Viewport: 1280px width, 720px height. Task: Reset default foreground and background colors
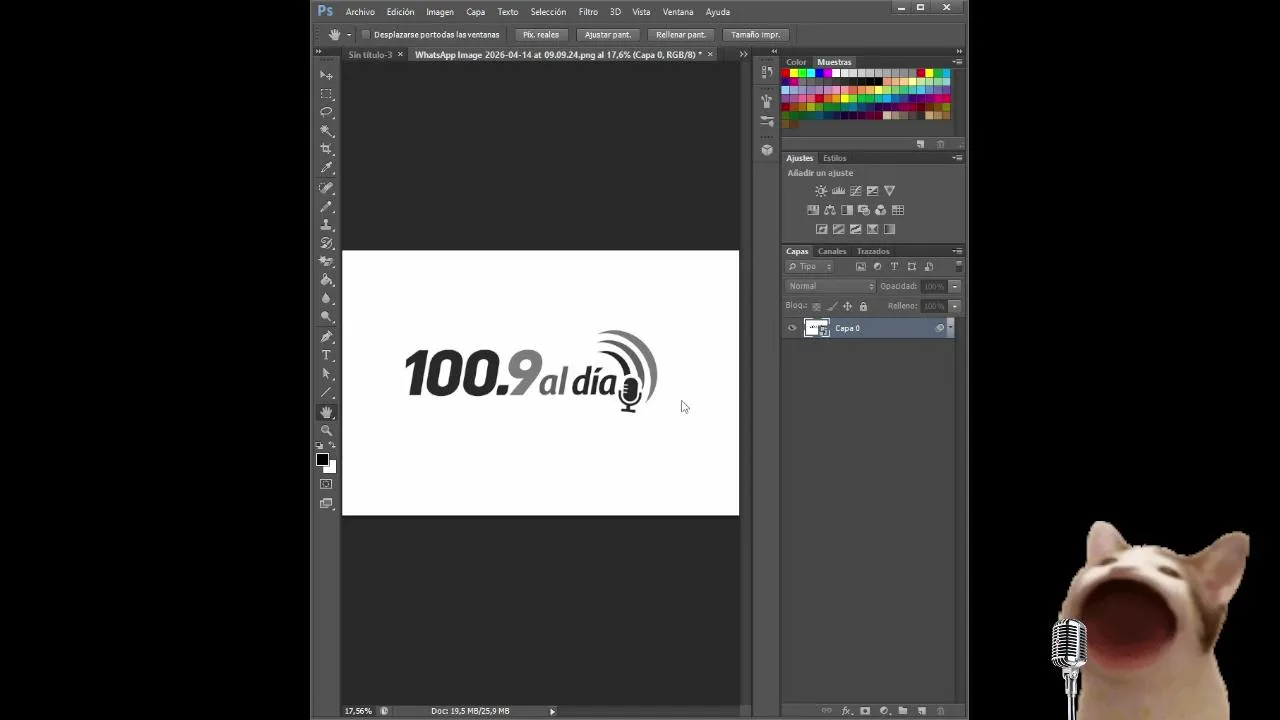[319, 446]
